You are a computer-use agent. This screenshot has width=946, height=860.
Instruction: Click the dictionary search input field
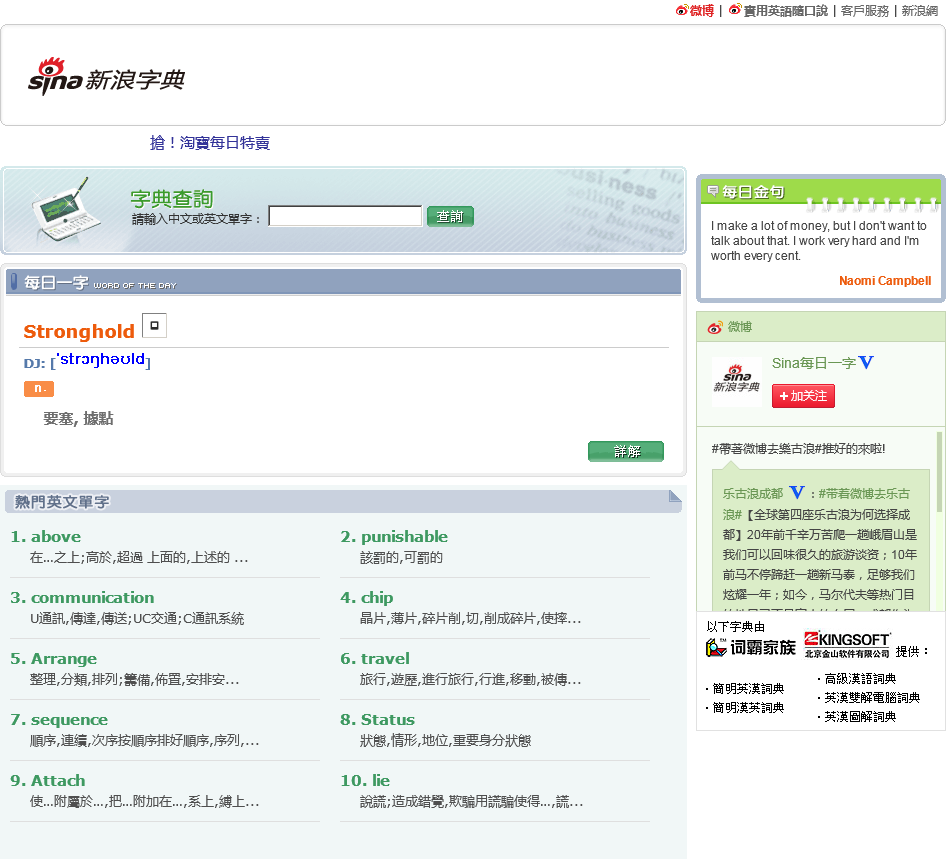coord(345,216)
